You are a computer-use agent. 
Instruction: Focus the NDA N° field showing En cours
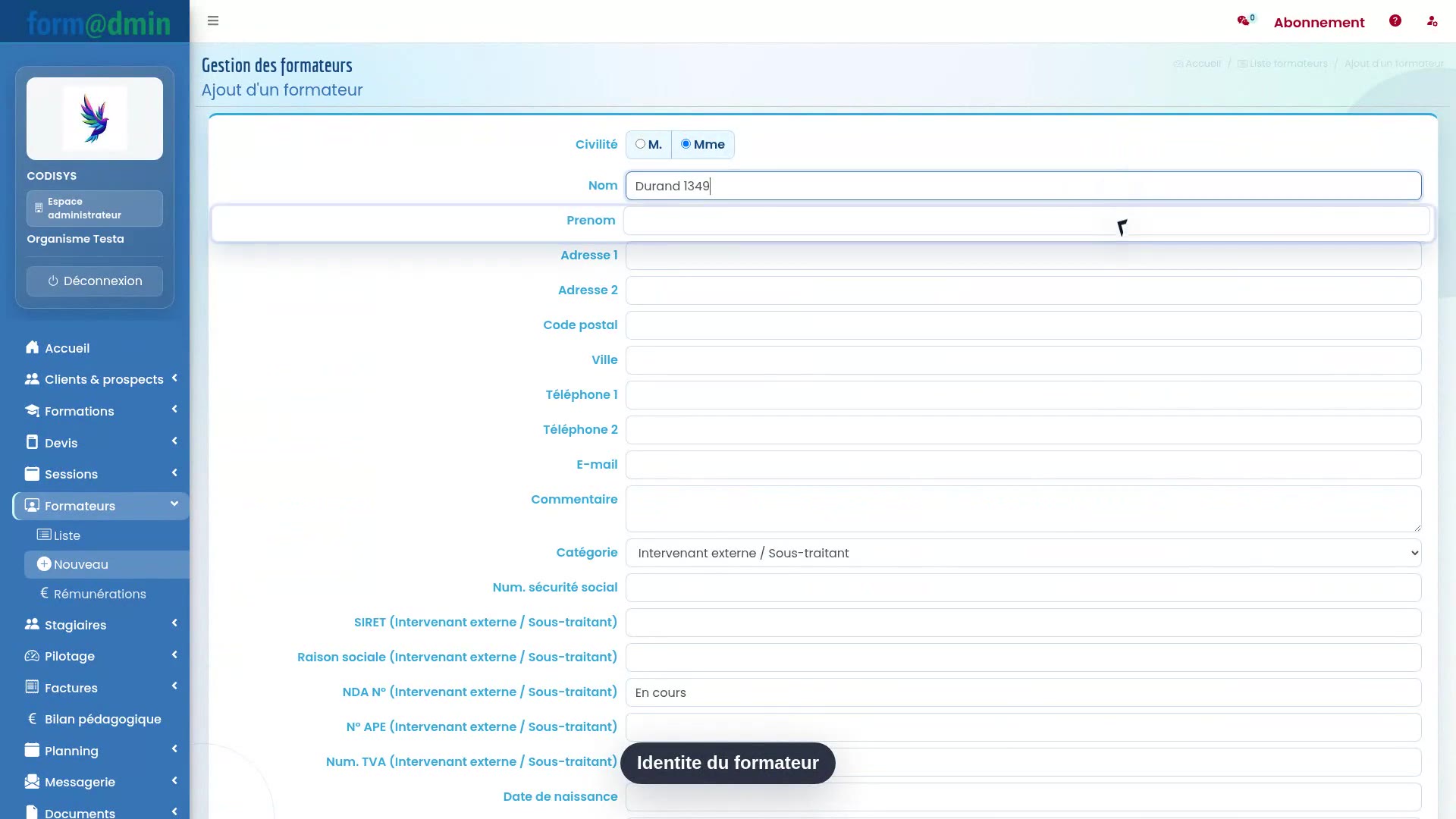[1023, 692]
